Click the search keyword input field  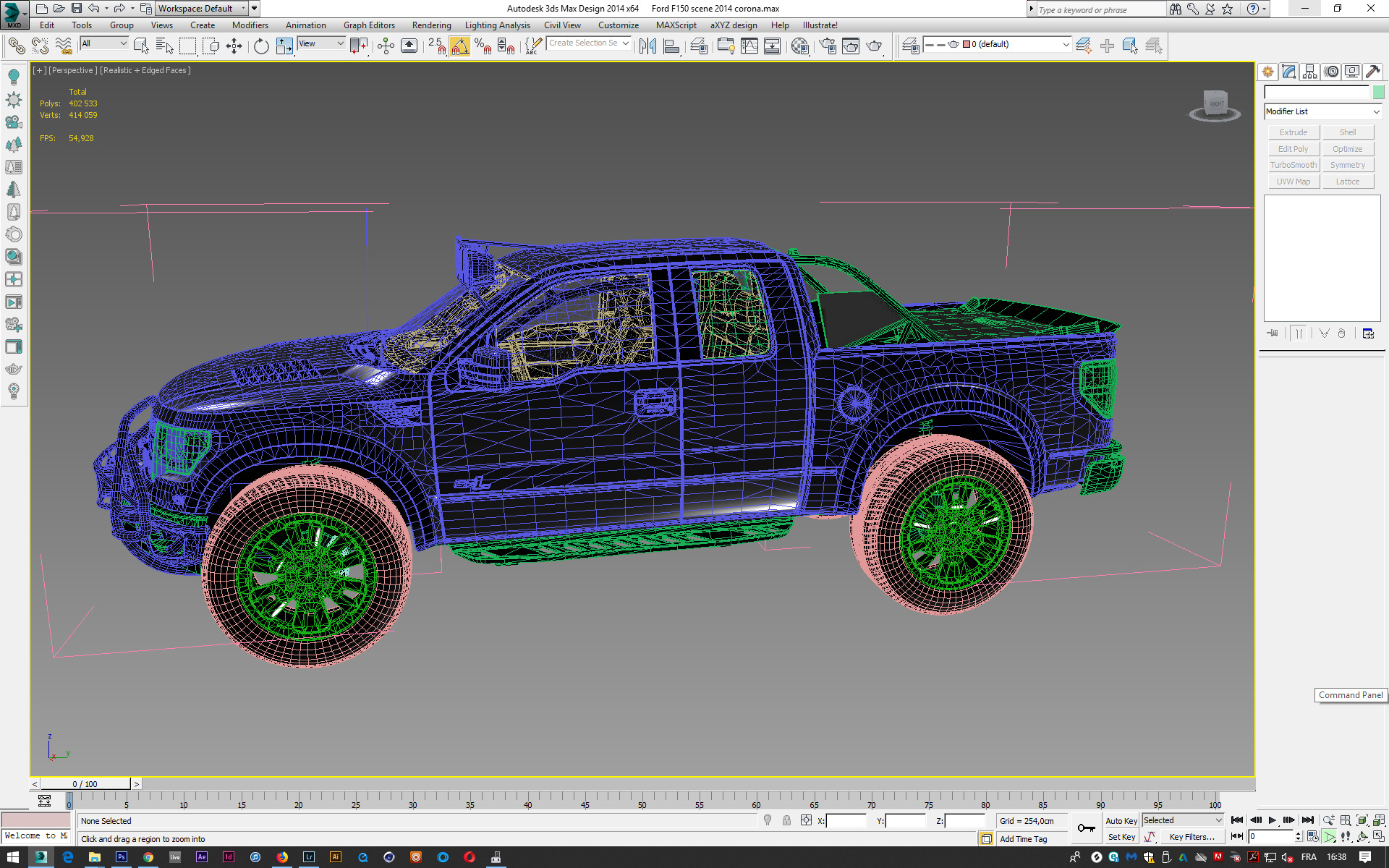[1101, 9]
